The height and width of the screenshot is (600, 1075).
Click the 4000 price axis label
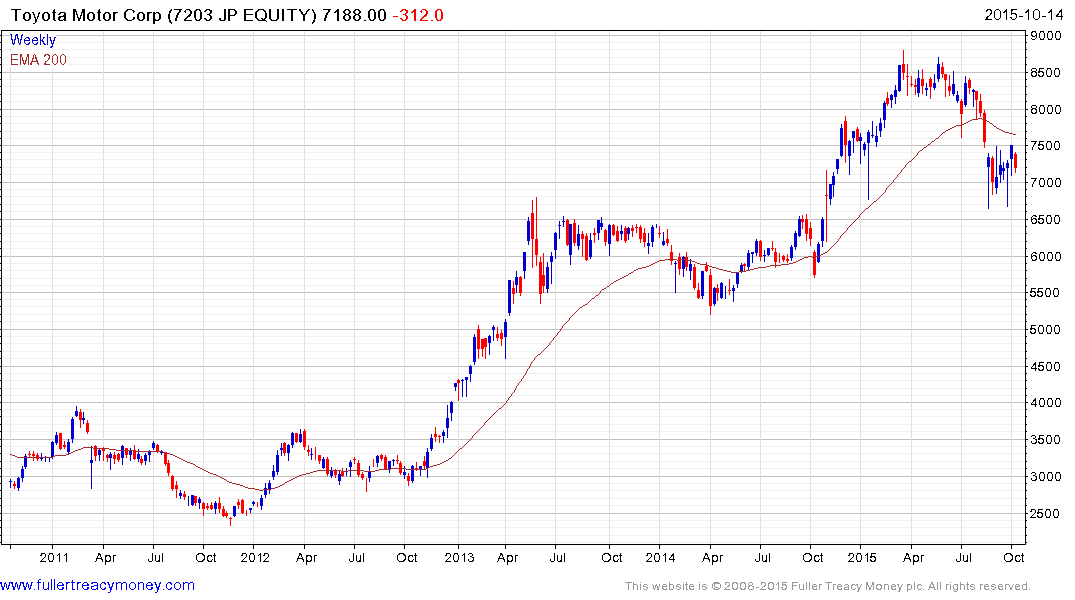(1046, 403)
